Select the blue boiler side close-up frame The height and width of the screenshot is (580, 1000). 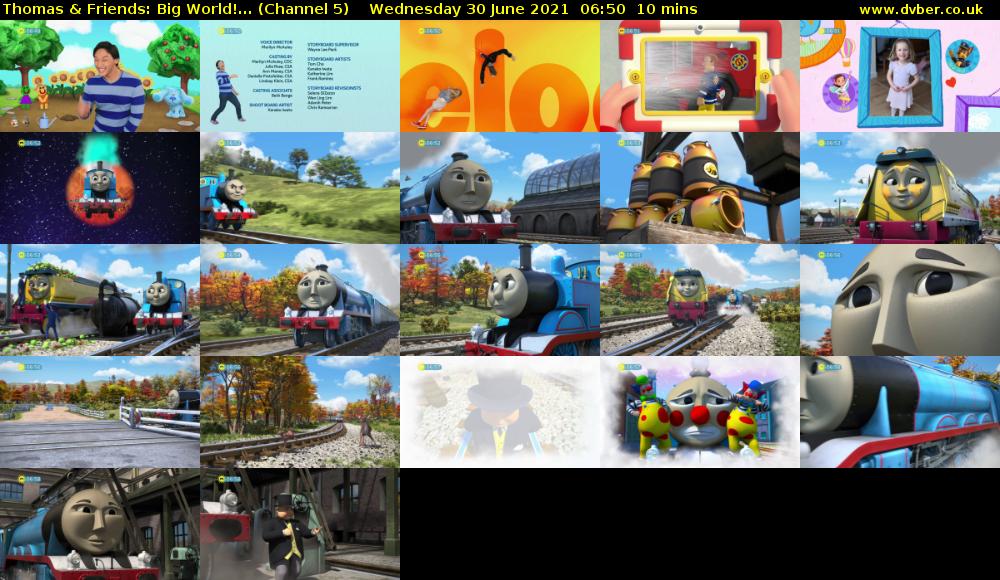[900, 412]
